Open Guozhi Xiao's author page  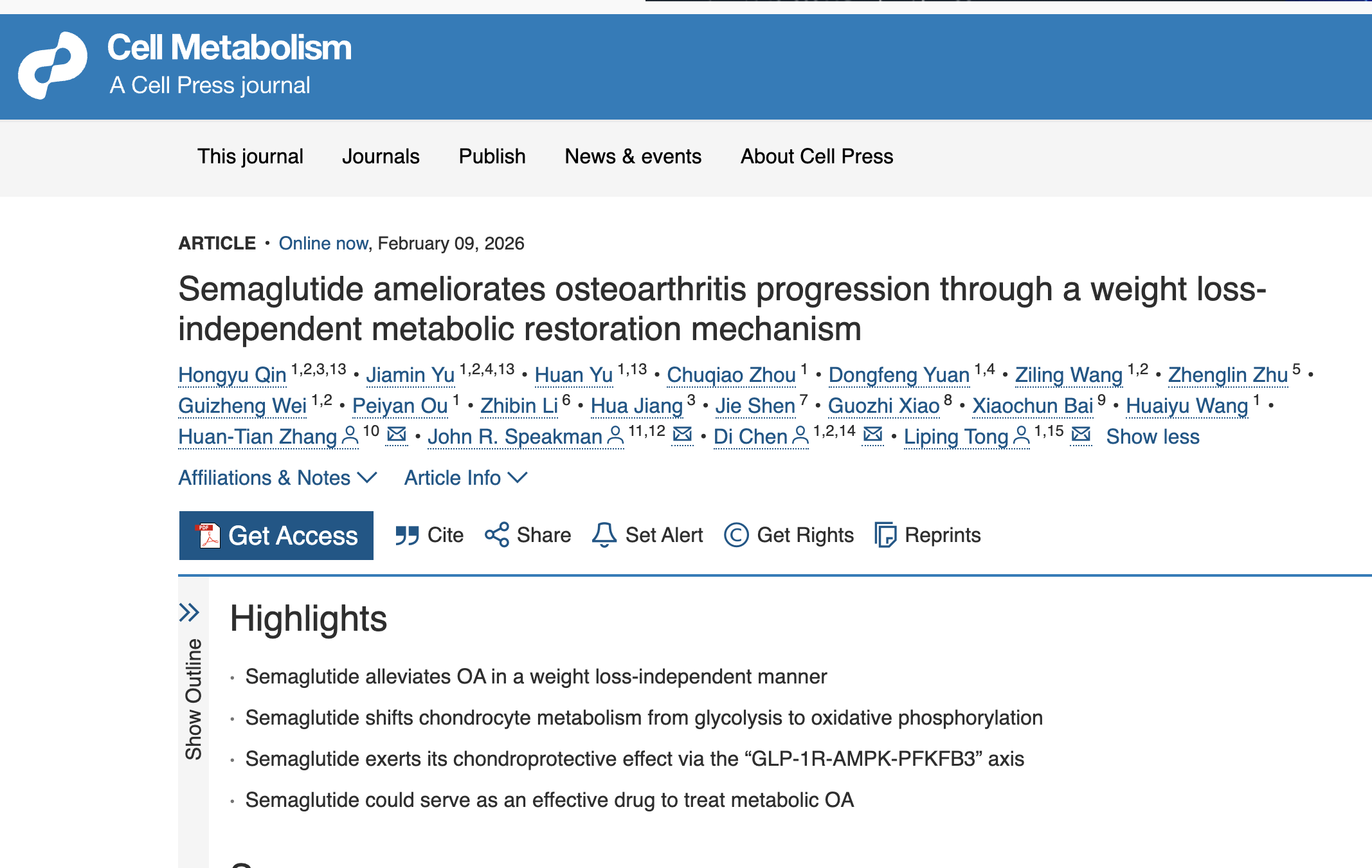(x=883, y=406)
